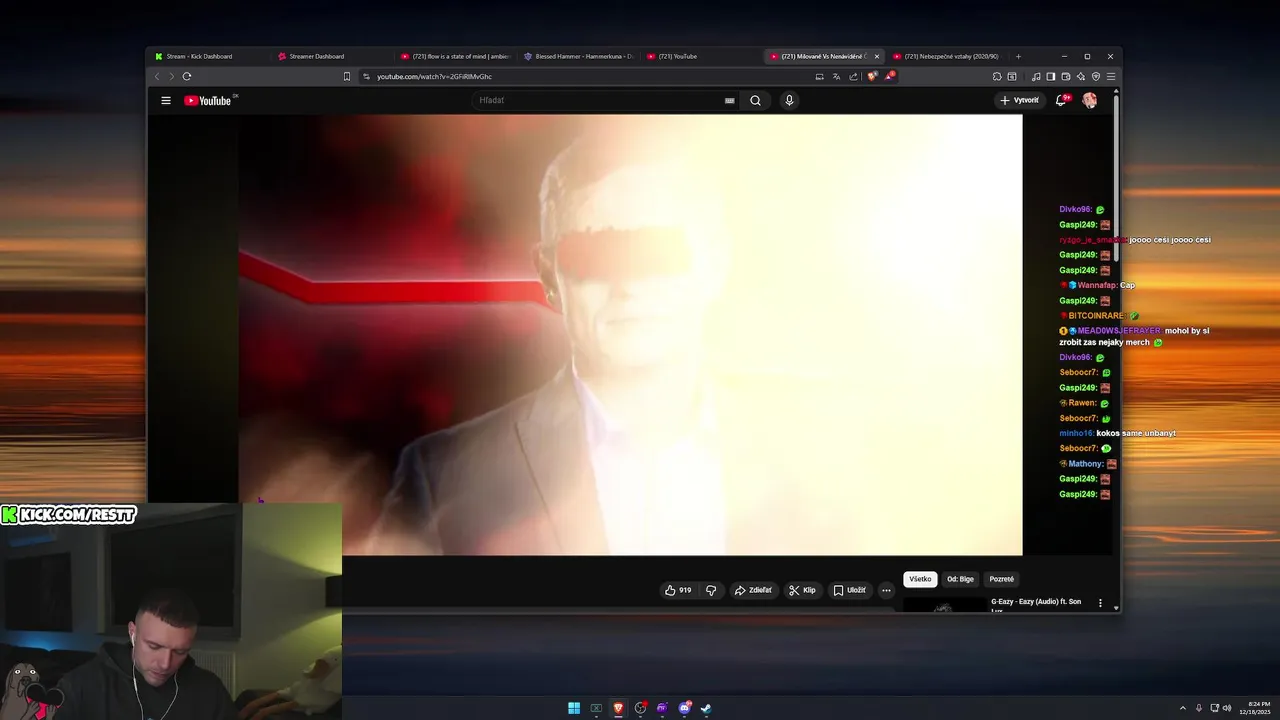Click the translate page icon in address bar
1280x720 pixels.
click(x=837, y=76)
